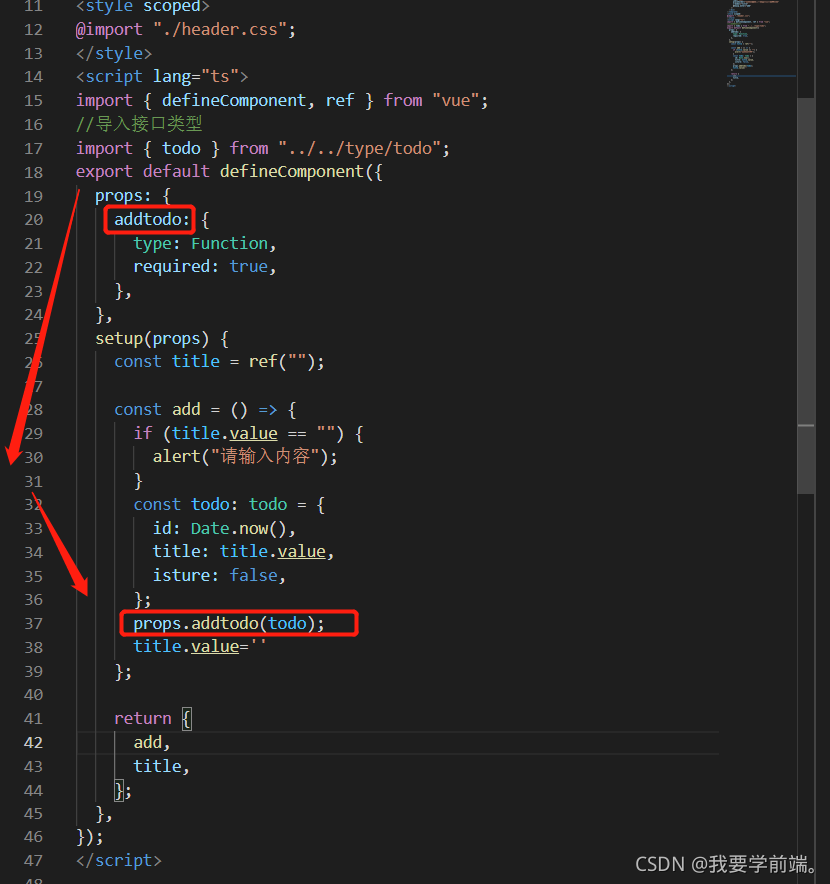Viewport: 830px width, 884px height.
Task: Click line number 15 in gutter
Action: point(33,100)
